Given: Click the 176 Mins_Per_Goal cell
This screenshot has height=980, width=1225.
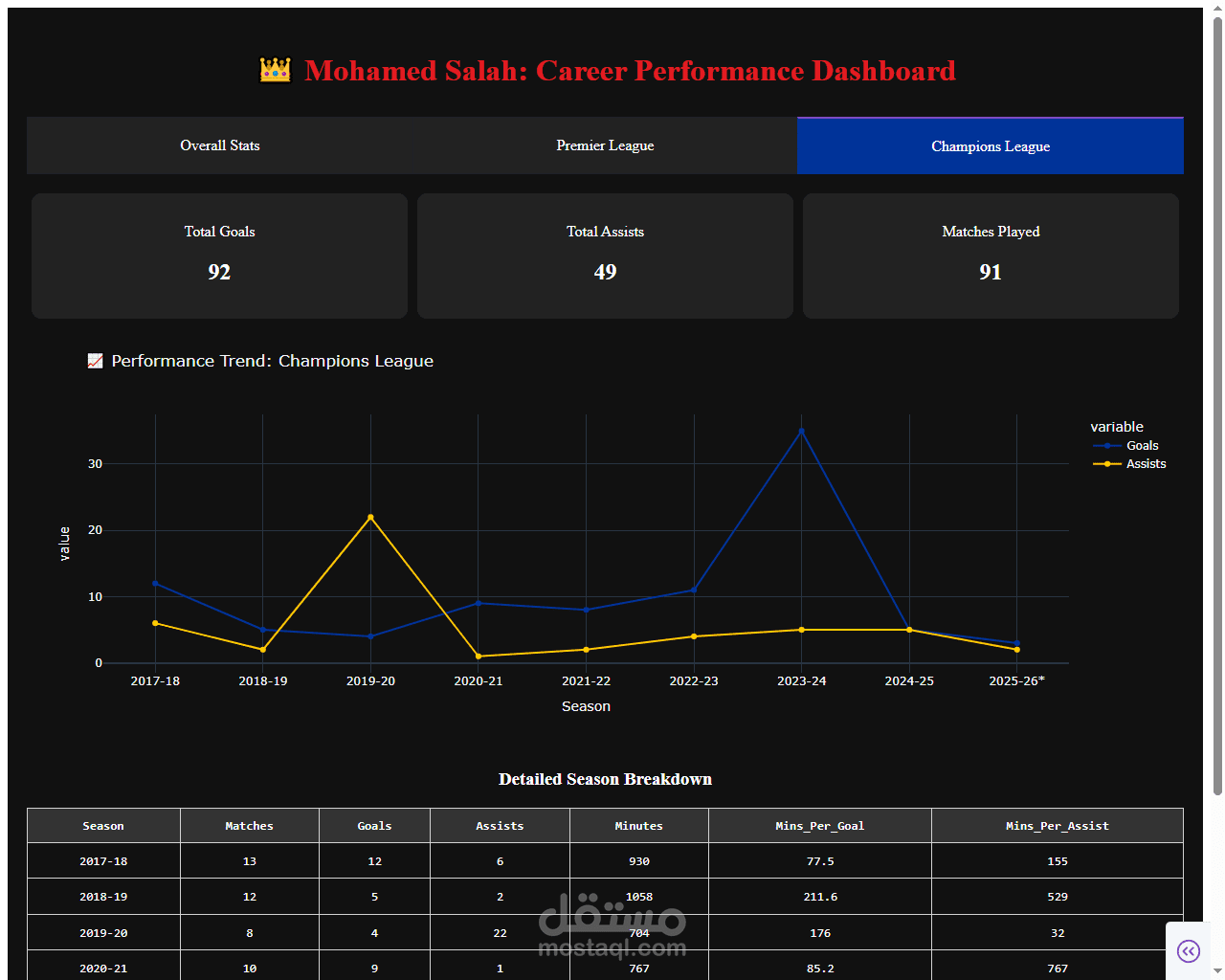Looking at the screenshot, I should [820, 933].
